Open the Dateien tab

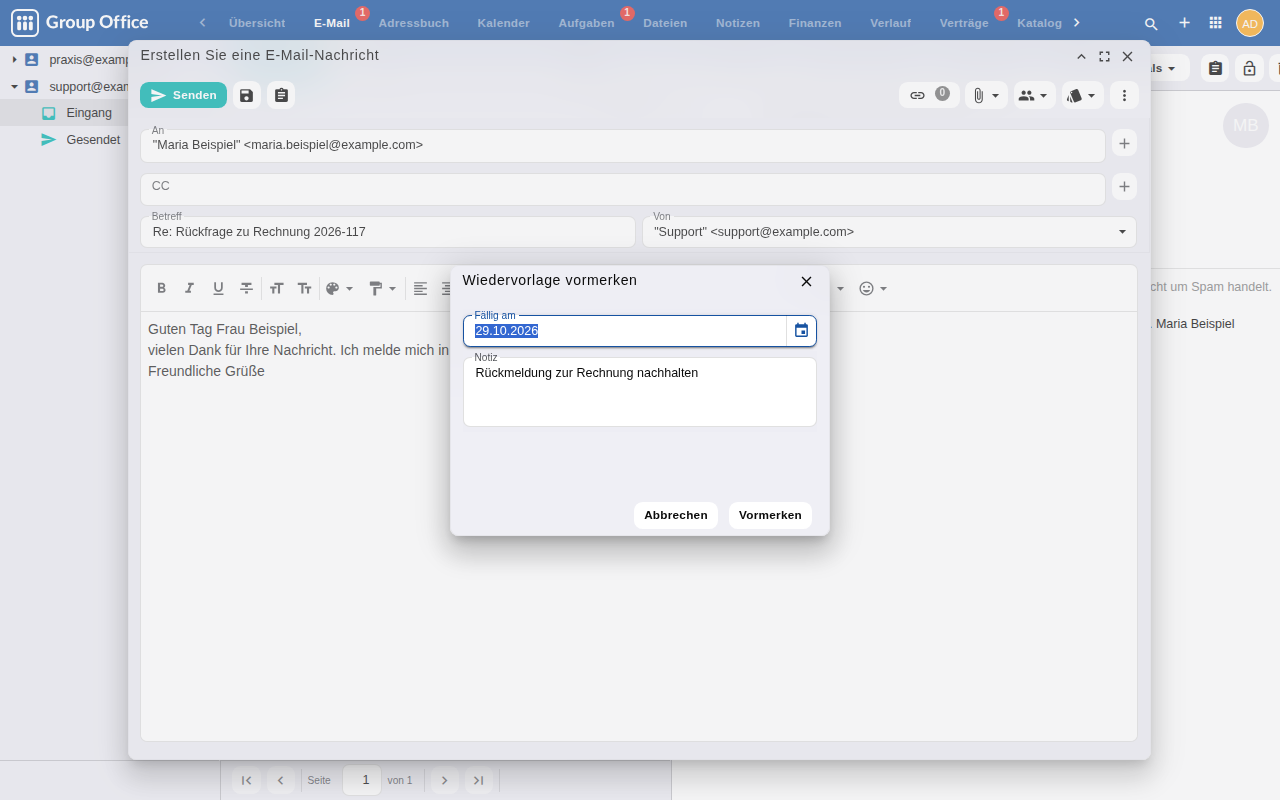[665, 23]
